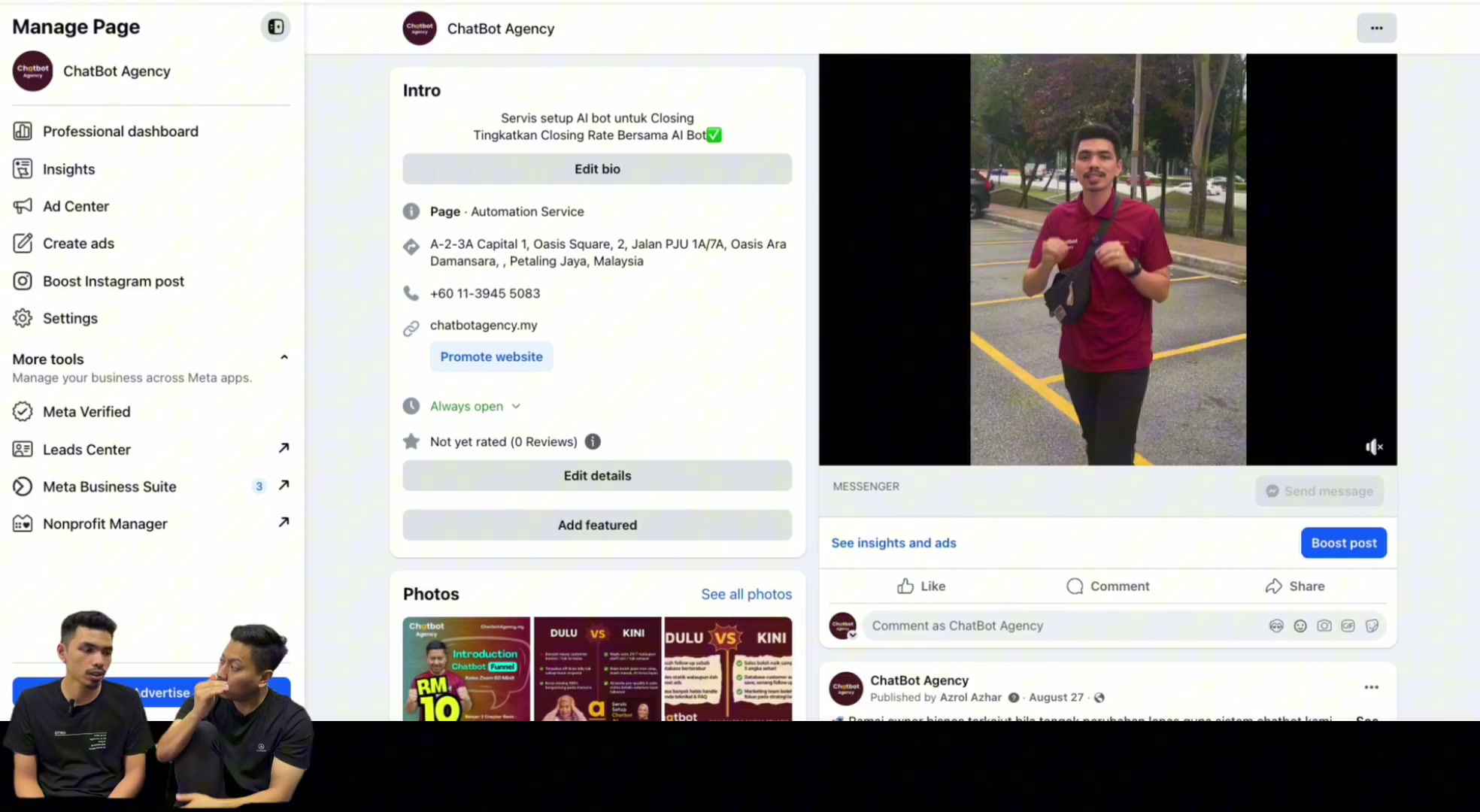
Task: Click the Add featured button
Action: [597, 525]
